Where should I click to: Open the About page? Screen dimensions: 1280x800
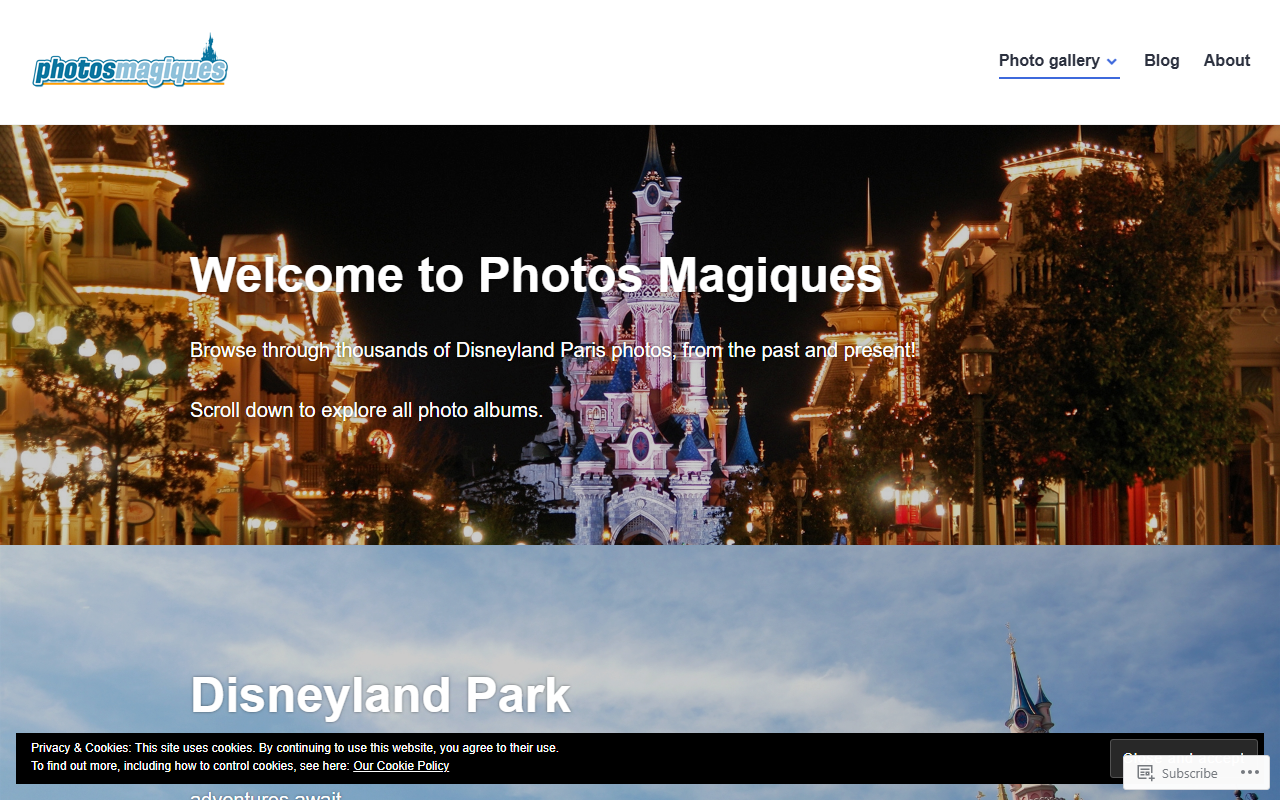tap(1227, 60)
